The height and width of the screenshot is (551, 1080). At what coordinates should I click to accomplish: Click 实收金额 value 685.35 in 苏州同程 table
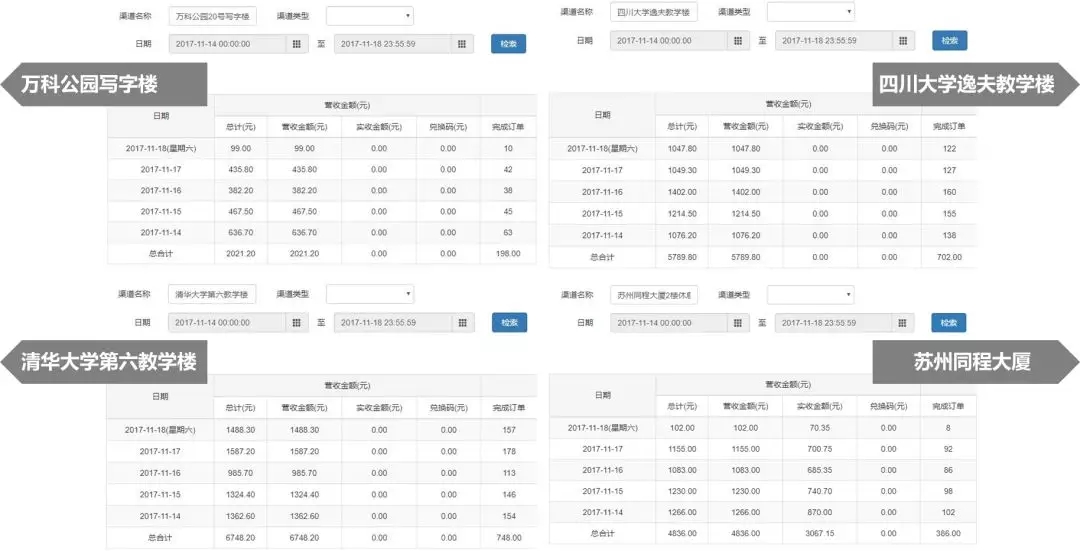pos(820,470)
